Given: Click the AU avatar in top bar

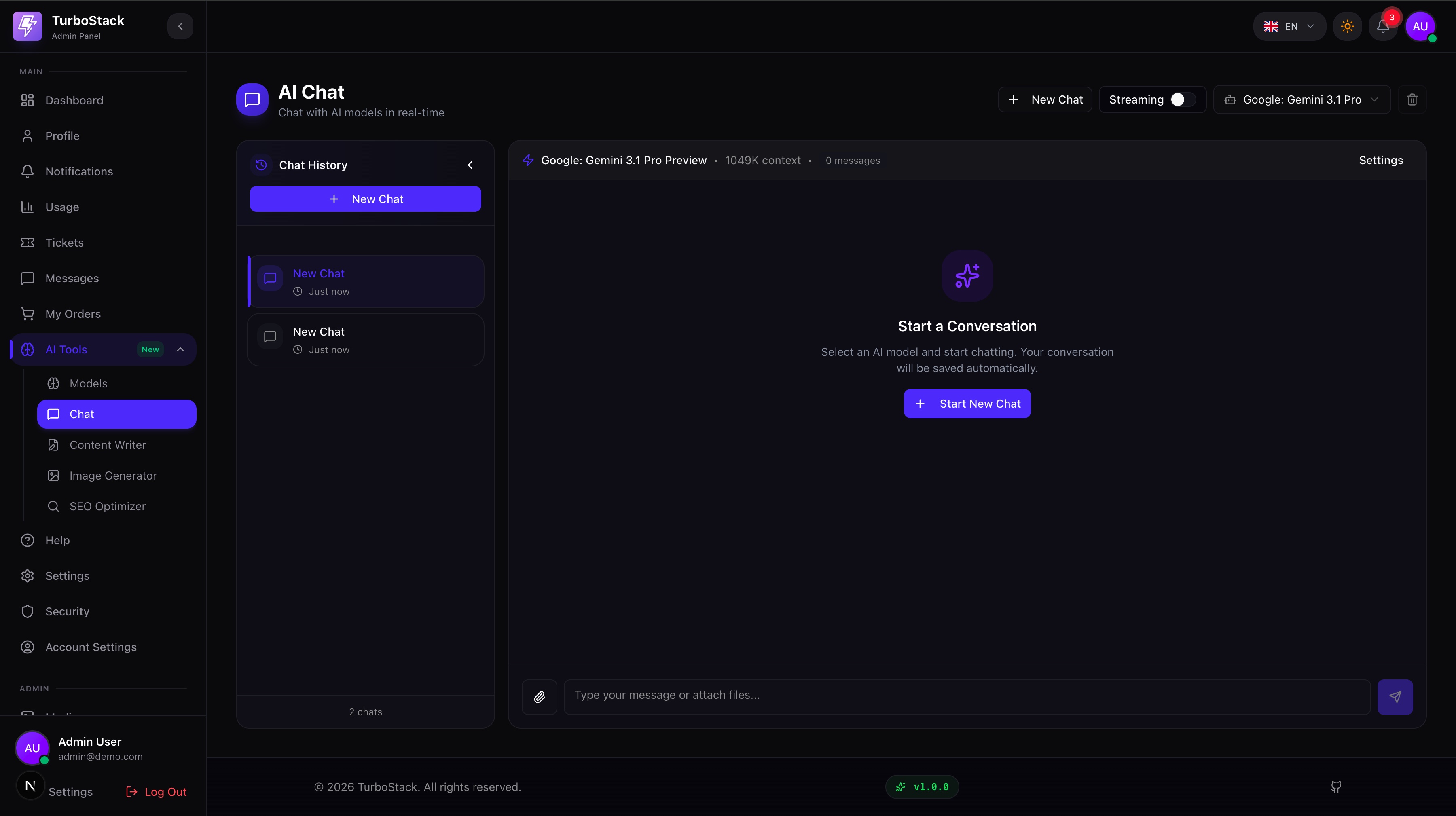Looking at the screenshot, I should (x=1420, y=26).
